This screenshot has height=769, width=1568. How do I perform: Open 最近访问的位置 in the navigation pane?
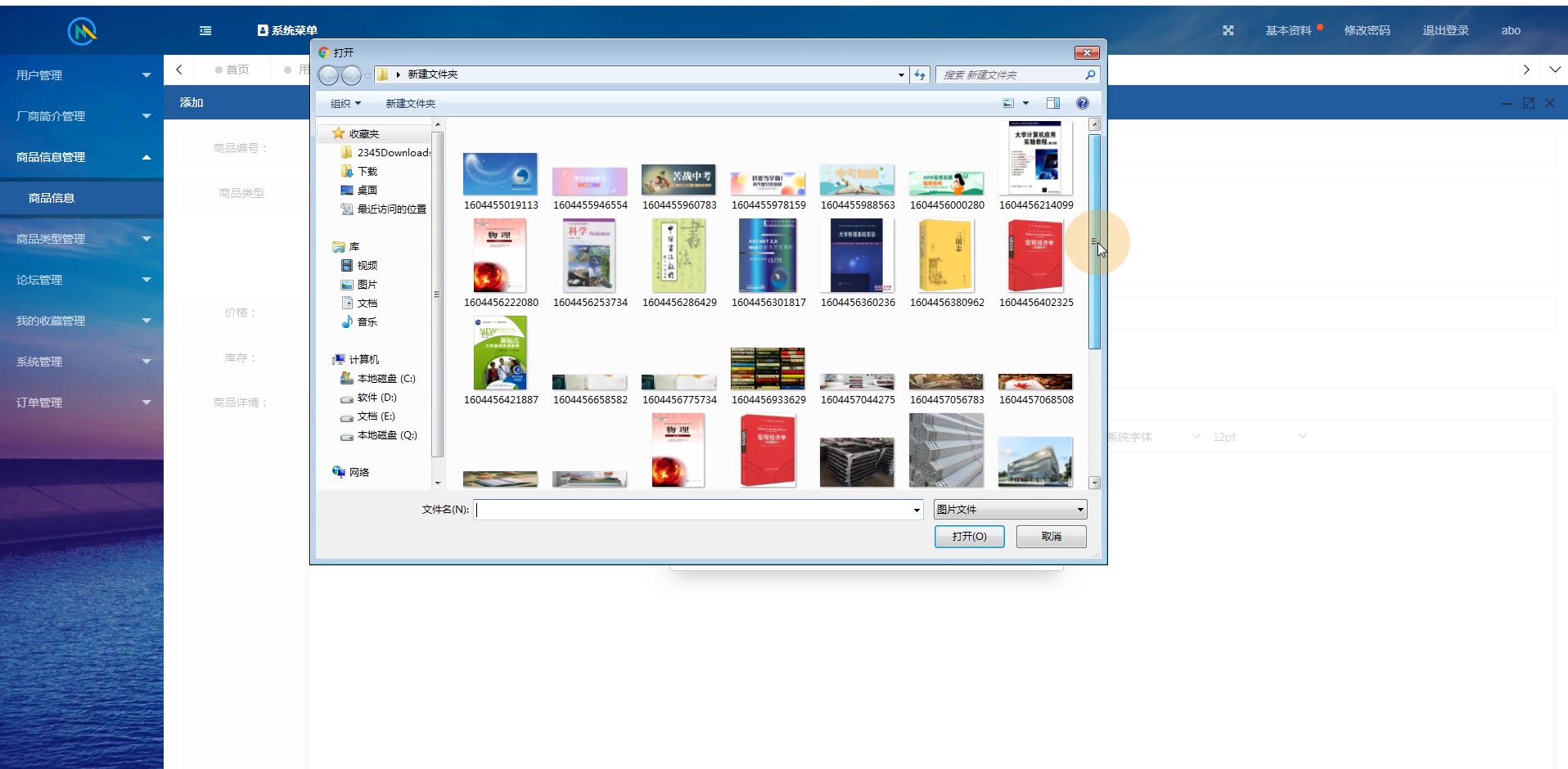pyautogui.click(x=384, y=209)
